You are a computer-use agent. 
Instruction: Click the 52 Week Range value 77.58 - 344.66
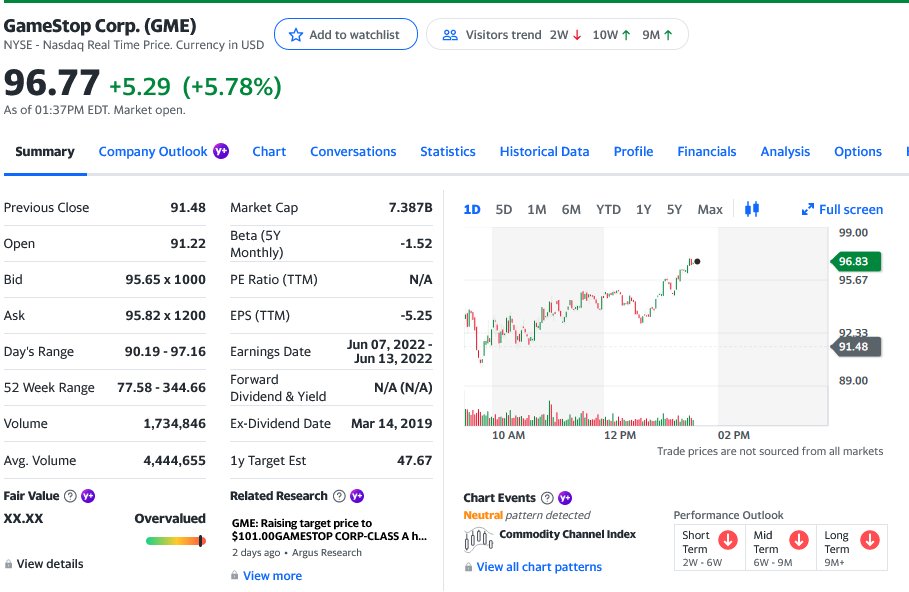(161, 387)
